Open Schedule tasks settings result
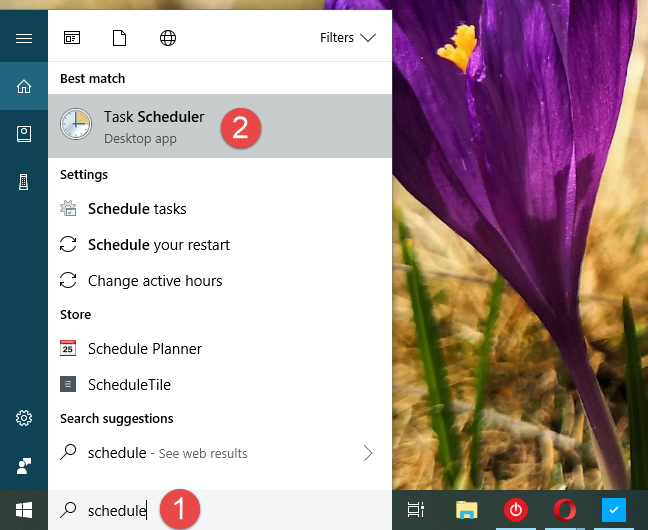Screen dimensions: 648x530 (137, 209)
